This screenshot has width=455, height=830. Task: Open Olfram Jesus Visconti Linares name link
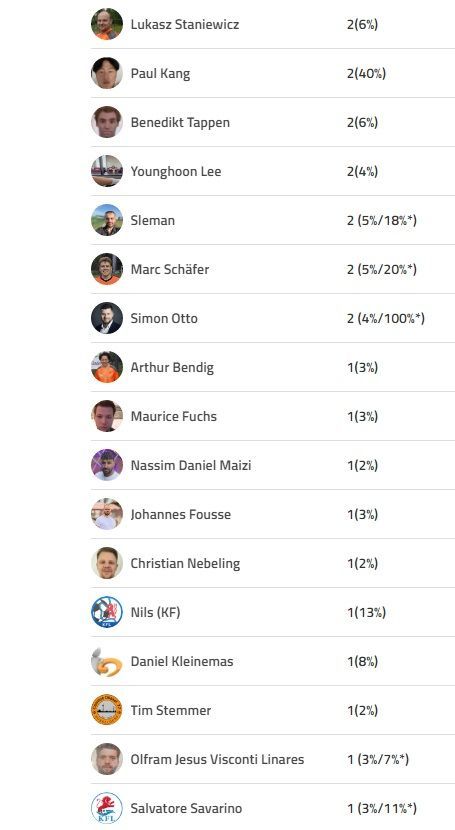[217, 759]
